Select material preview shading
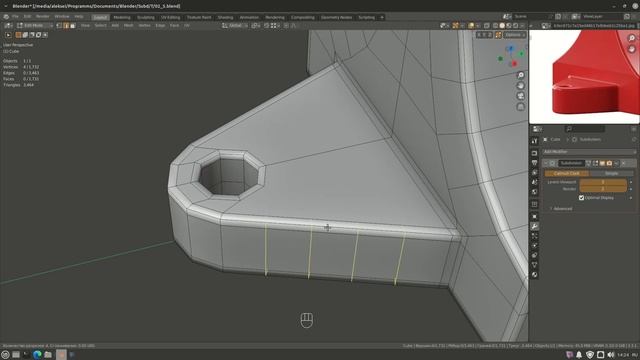 tap(509, 25)
